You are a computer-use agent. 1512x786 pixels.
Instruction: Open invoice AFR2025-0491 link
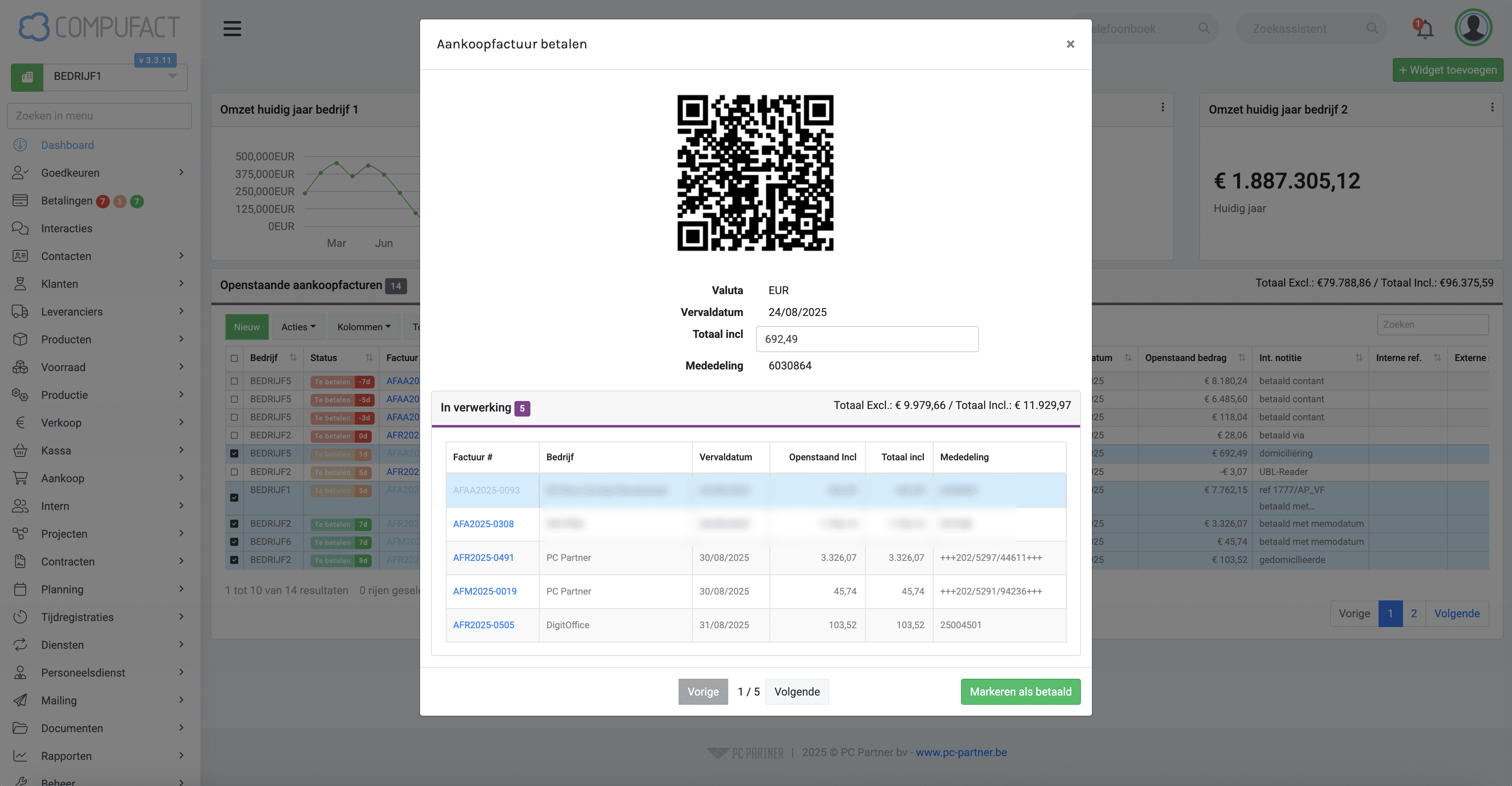tap(483, 557)
